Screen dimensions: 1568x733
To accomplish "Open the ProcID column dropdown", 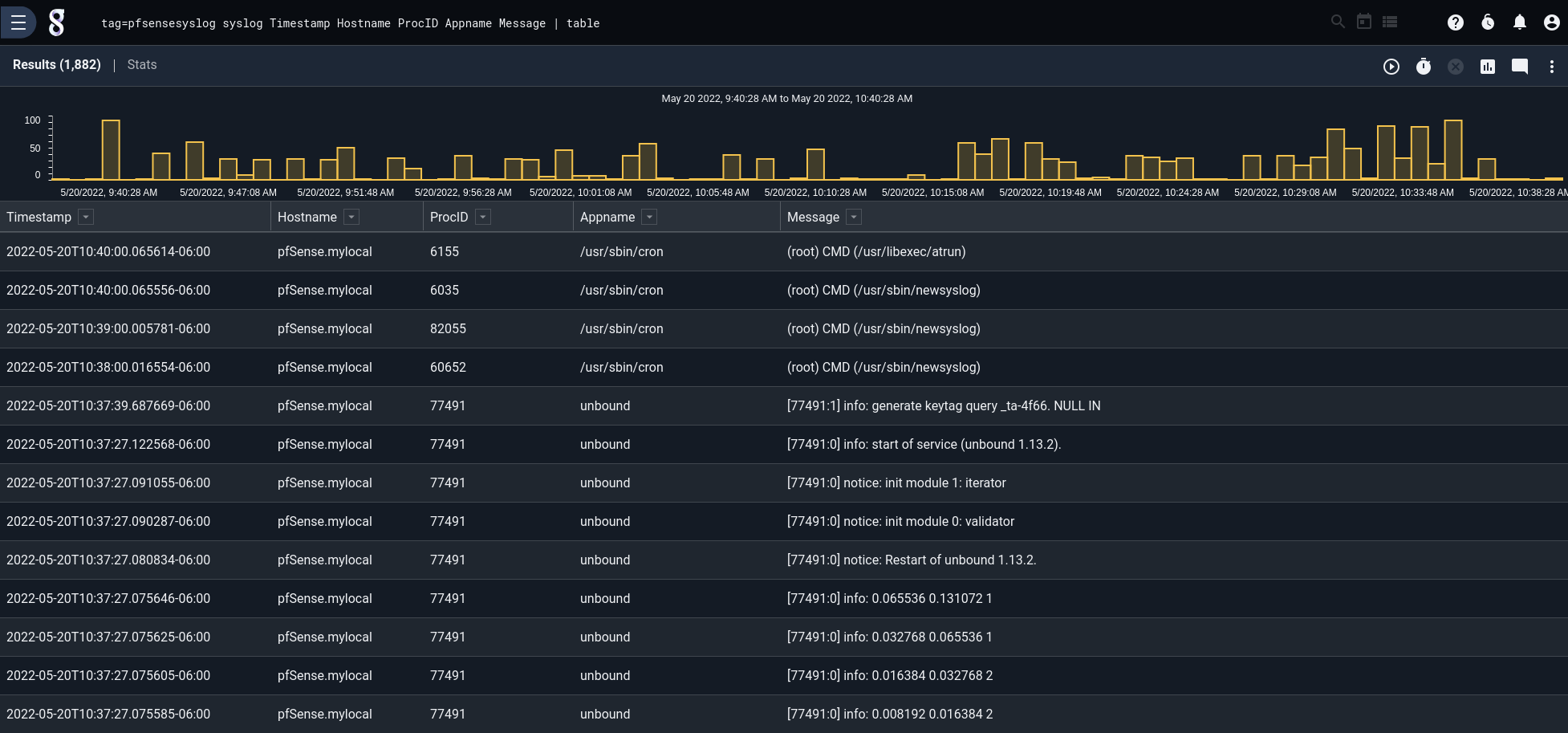I will (x=483, y=217).
